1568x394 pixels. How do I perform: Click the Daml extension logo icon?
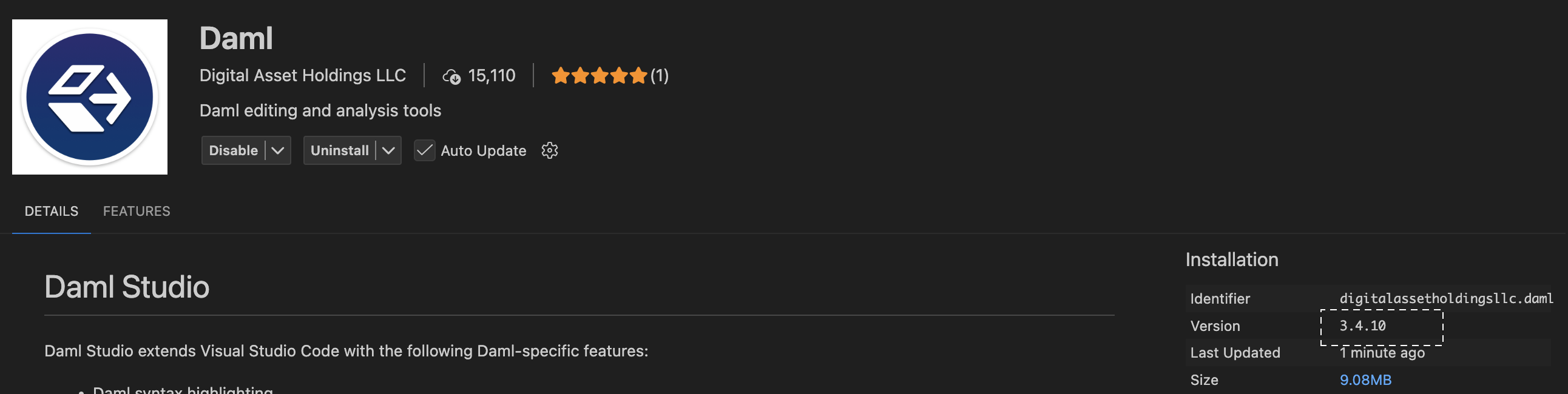click(x=89, y=96)
